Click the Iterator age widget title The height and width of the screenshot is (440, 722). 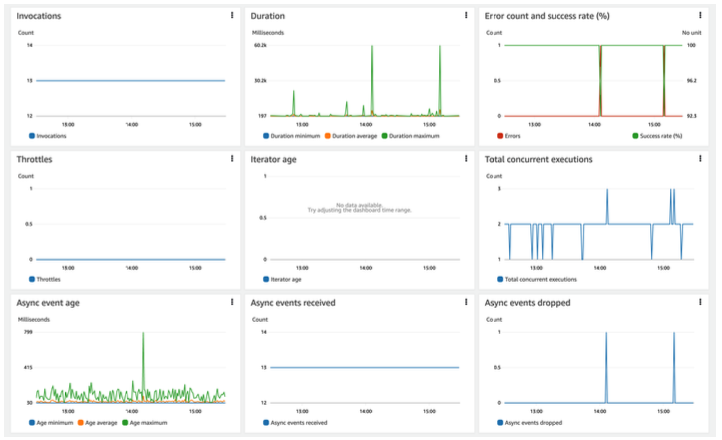(274, 160)
